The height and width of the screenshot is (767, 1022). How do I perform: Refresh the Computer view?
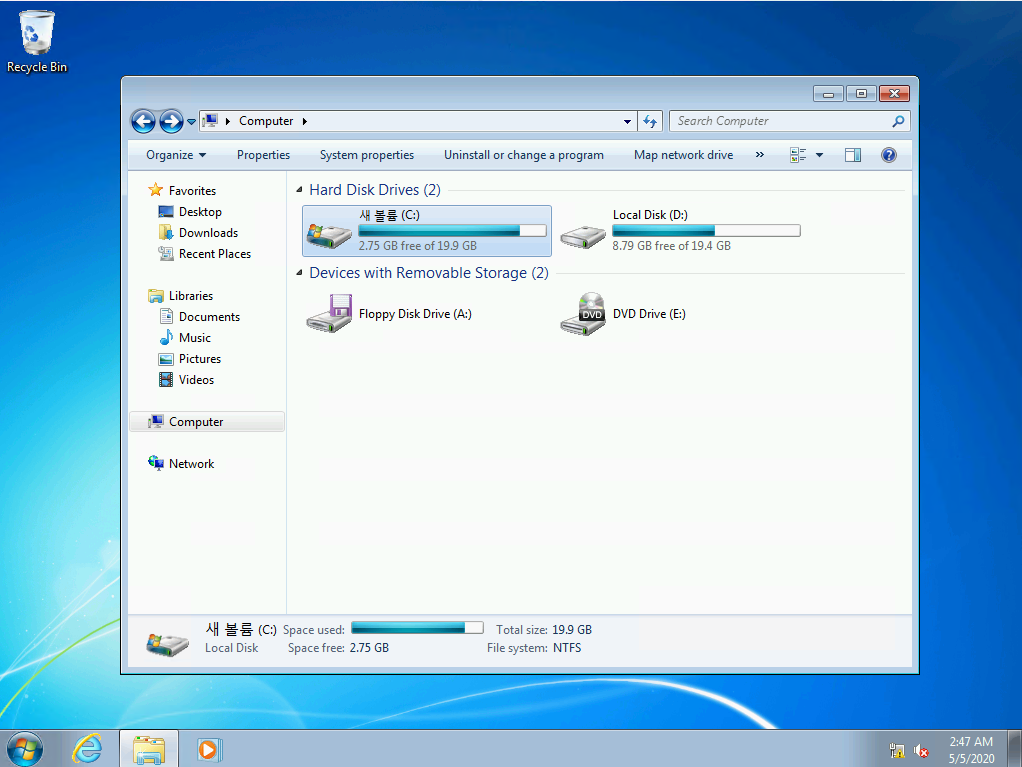pos(650,121)
